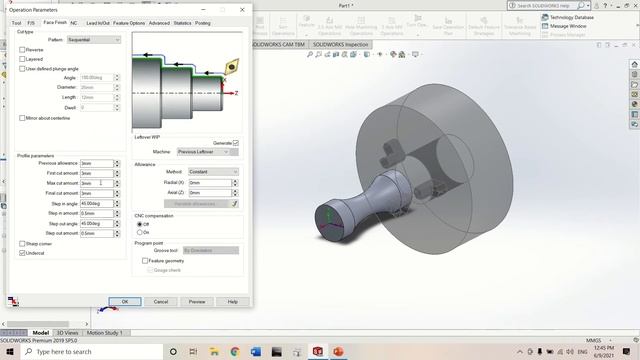Click the Max cut amount spinner

(x=117, y=183)
